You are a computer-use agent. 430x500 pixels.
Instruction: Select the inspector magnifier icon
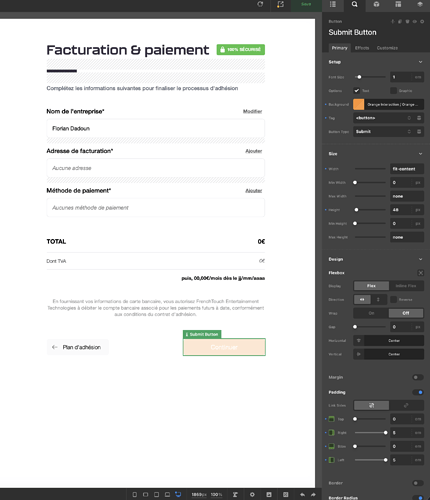click(x=354, y=4)
